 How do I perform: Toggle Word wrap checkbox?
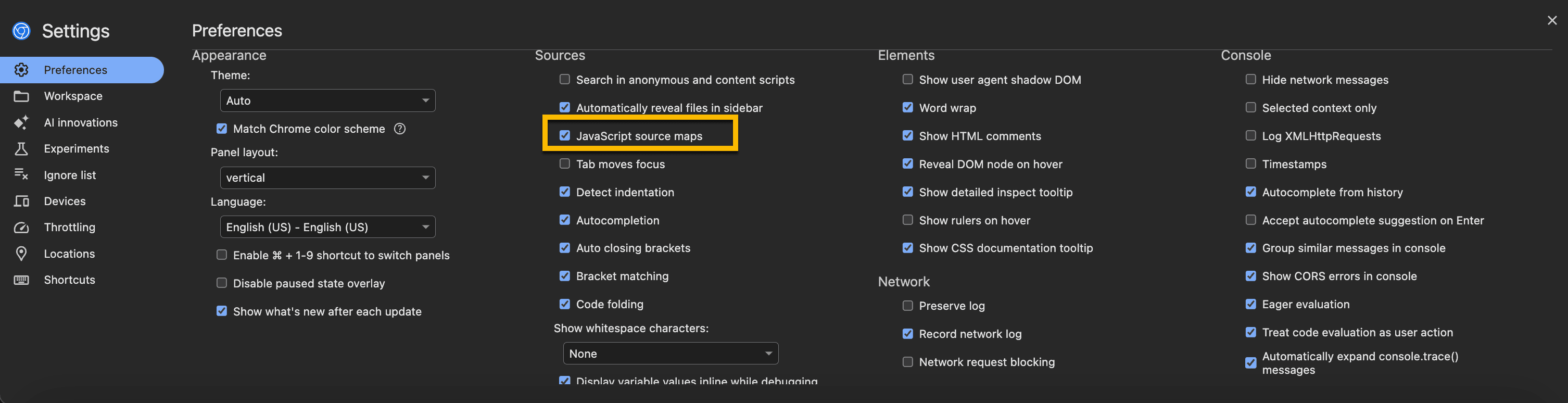pos(907,108)
